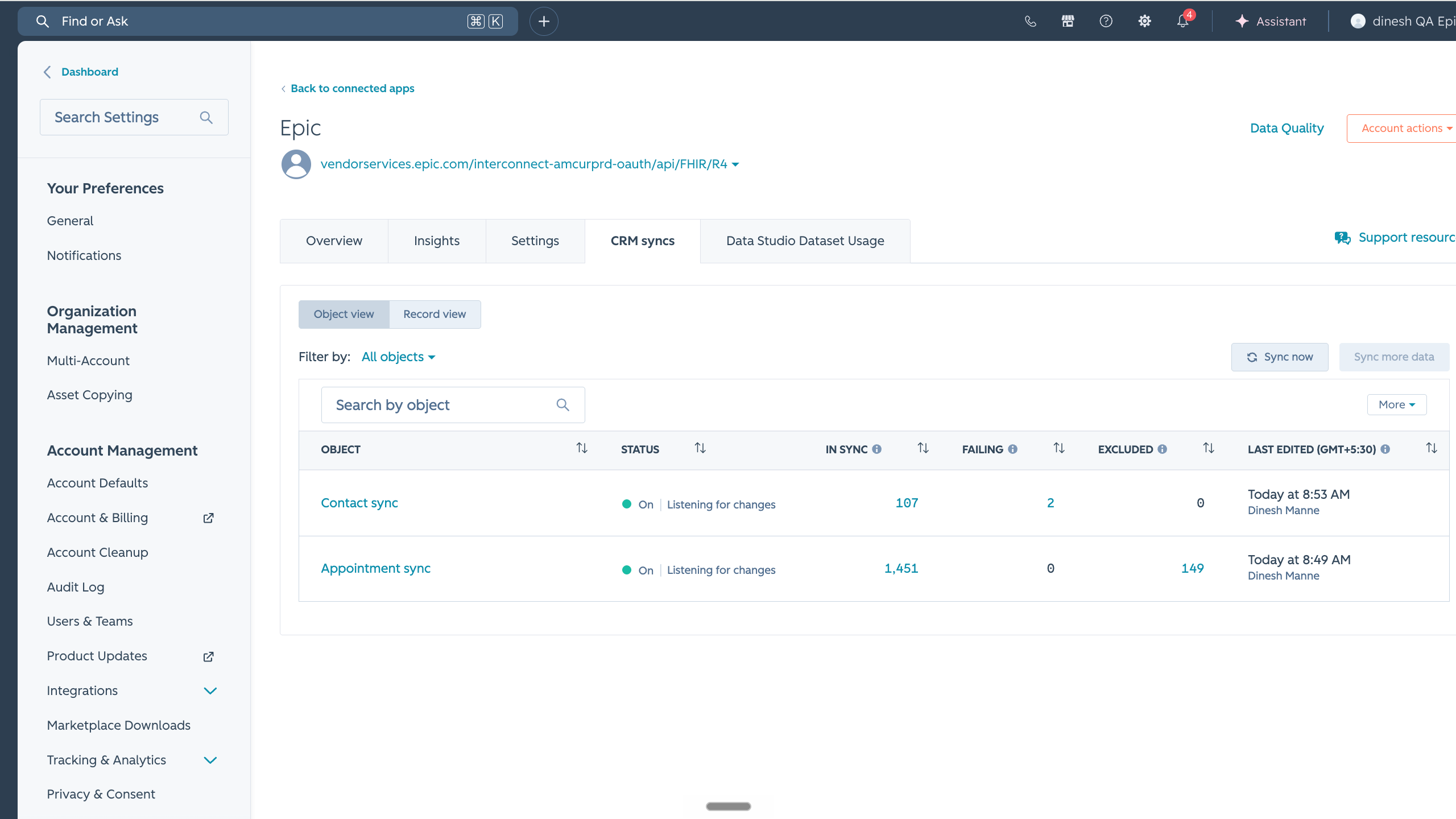The image size is (1456, 819).
Task: Click the Failing info icon
Action: point(1013,449)
